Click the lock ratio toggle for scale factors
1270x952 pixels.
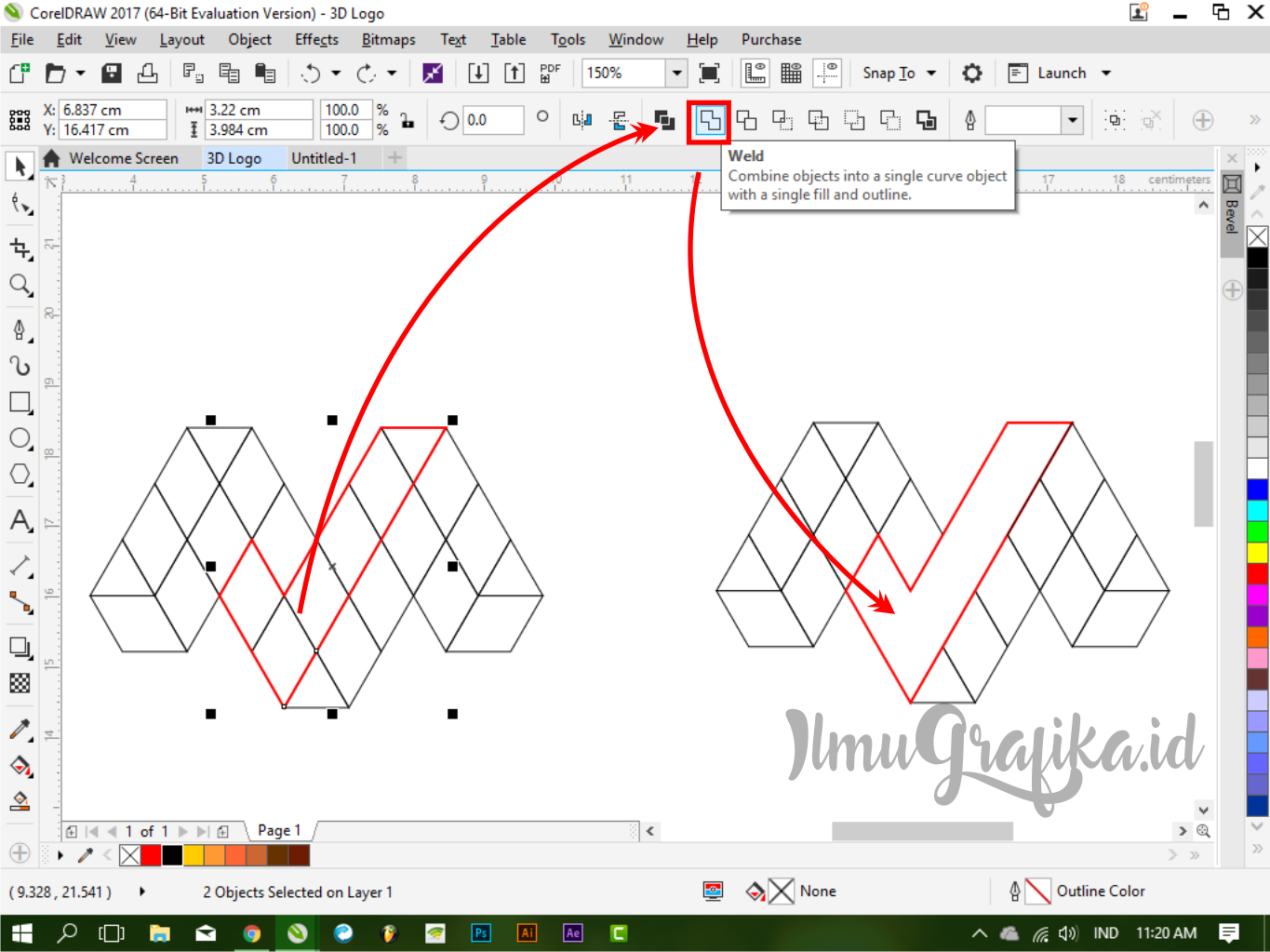coord(407,120)
